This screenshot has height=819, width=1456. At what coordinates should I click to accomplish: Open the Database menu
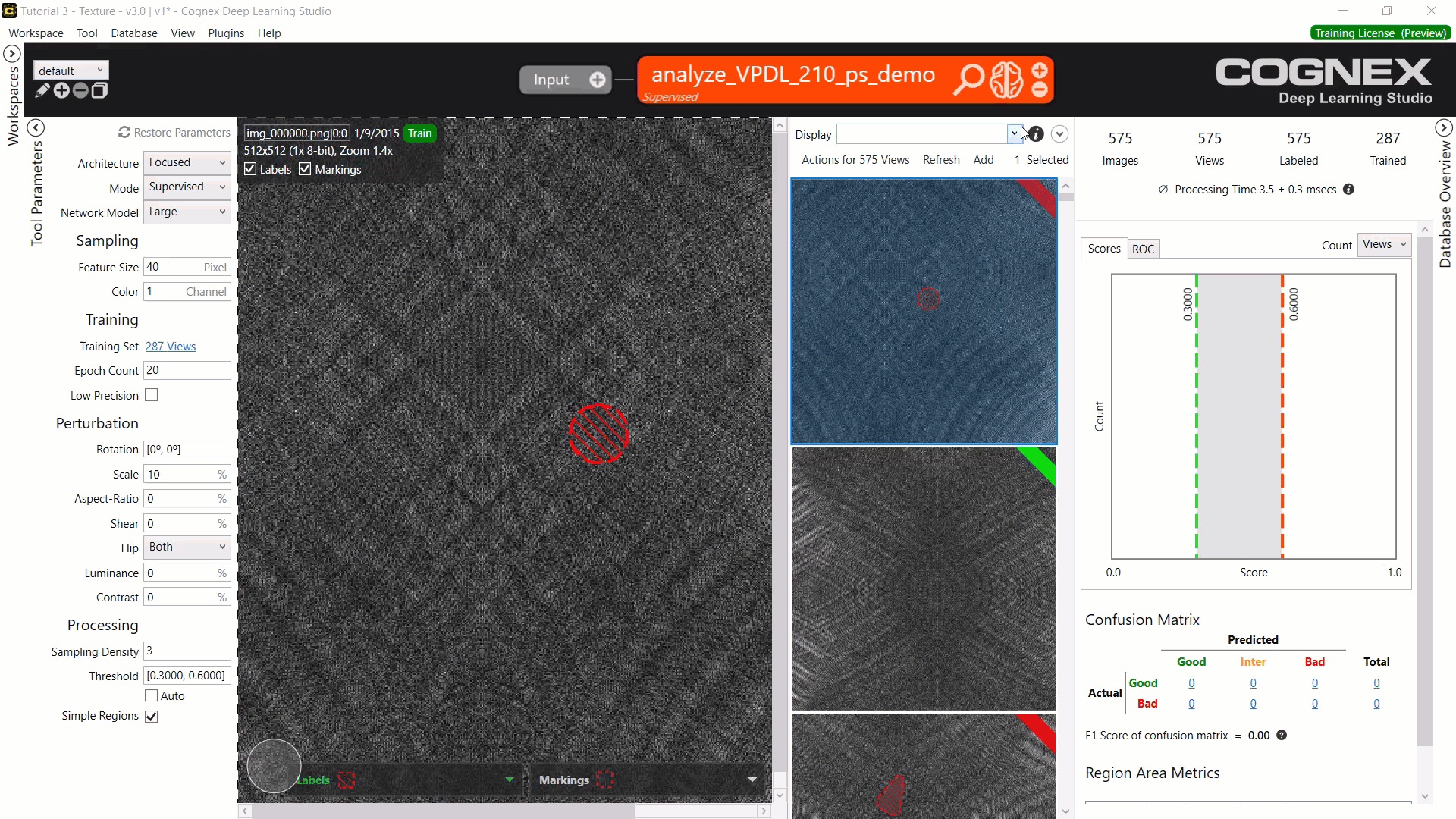[x=134, y=33]
